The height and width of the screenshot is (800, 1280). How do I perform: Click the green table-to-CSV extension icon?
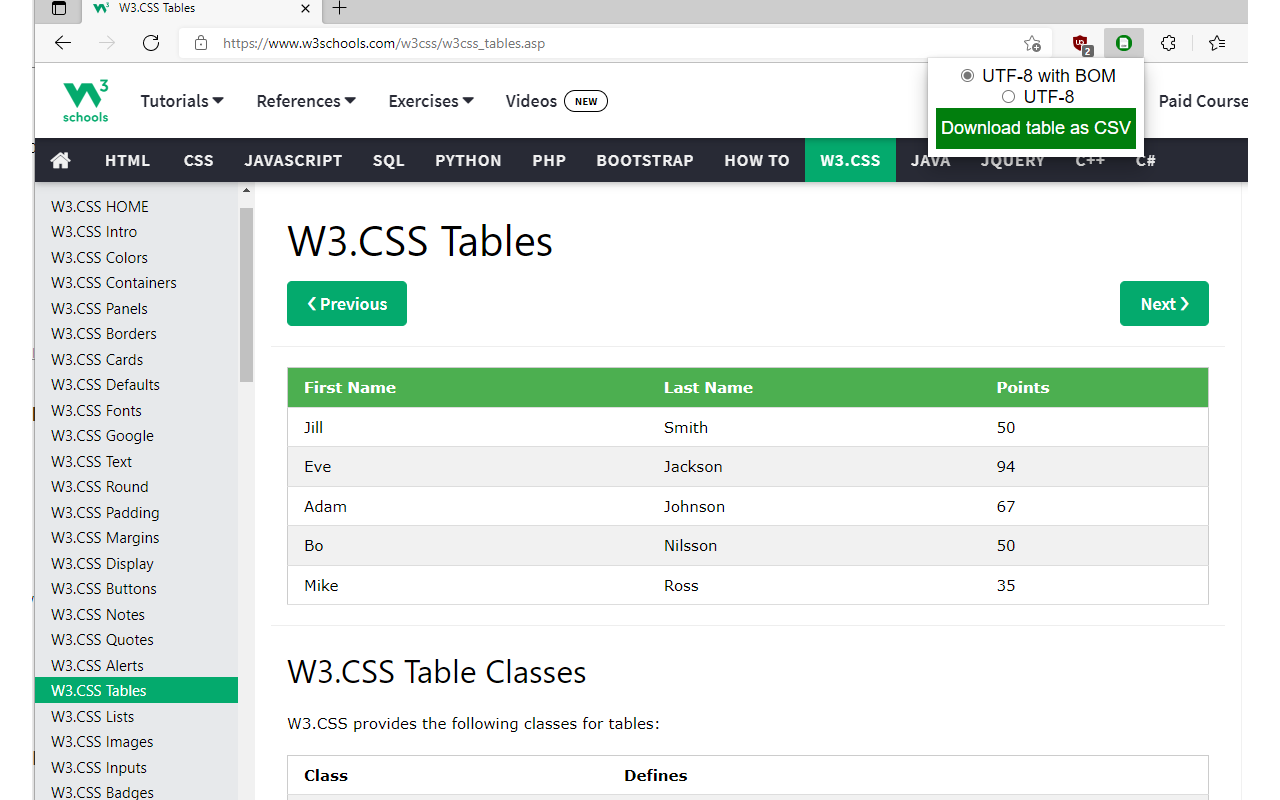click(x=1124, y=43)
